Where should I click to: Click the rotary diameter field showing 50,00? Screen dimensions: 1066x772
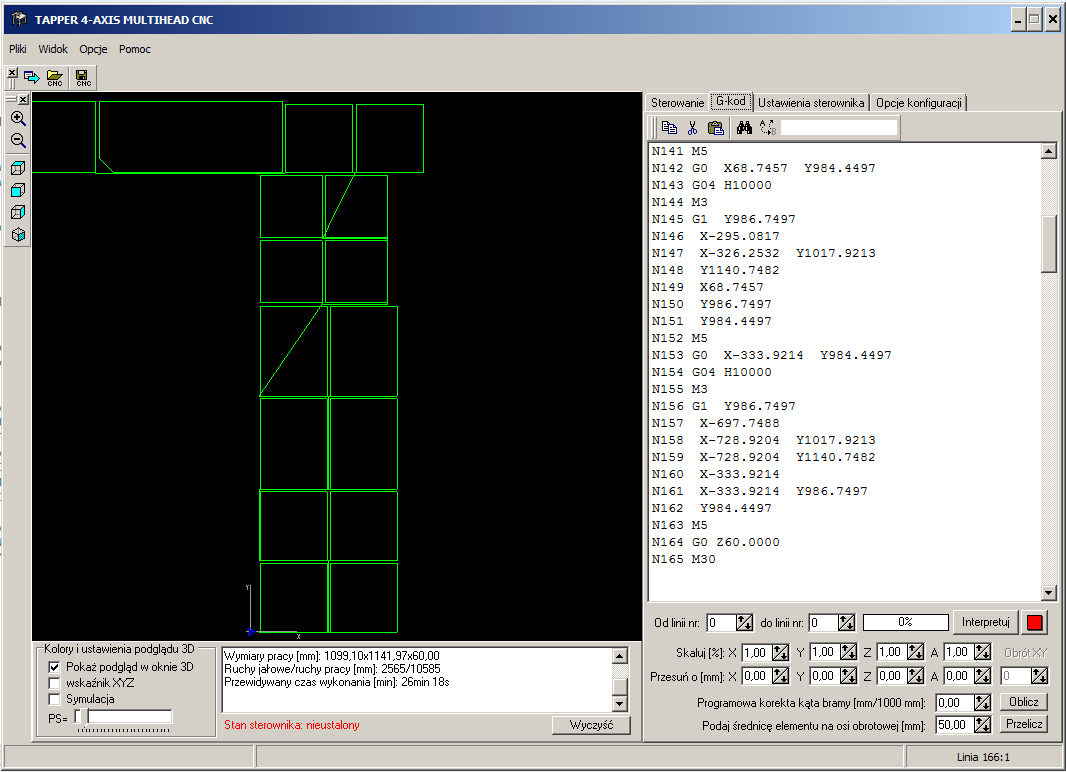pyautogui.click(x=955, y=725)
